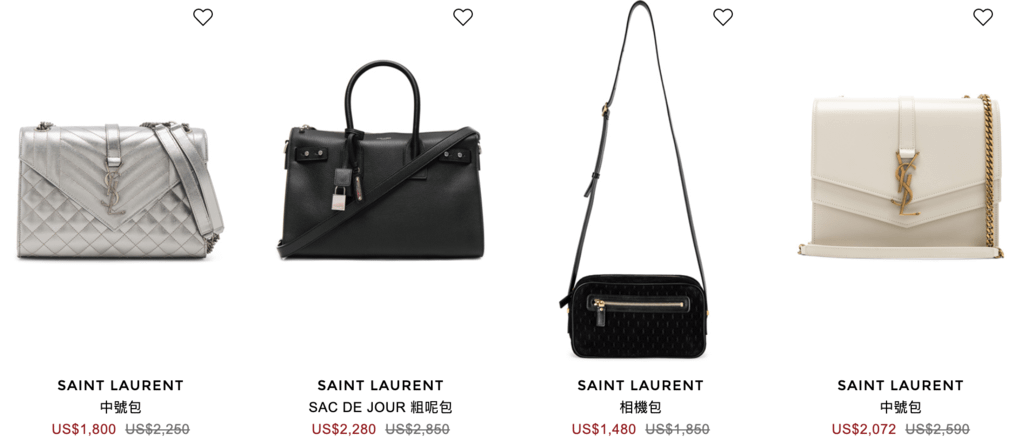Click the crossed-out US$2,590 original price
The height and width of the screenshot is (442, 1024).
coord(937,430)
